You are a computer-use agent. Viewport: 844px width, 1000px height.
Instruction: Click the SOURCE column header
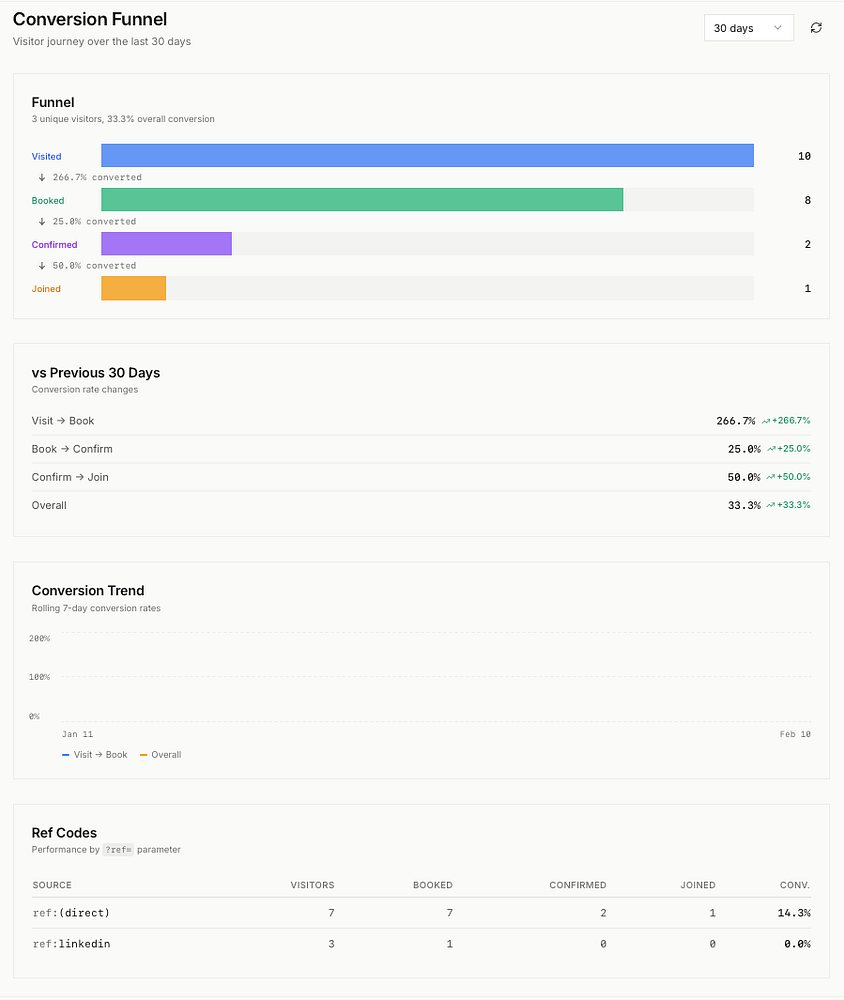click(x=52, y=885)
